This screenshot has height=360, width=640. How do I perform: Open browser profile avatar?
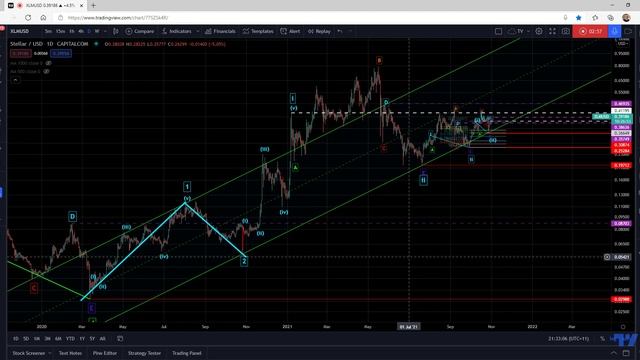click(x=626, y=18)
